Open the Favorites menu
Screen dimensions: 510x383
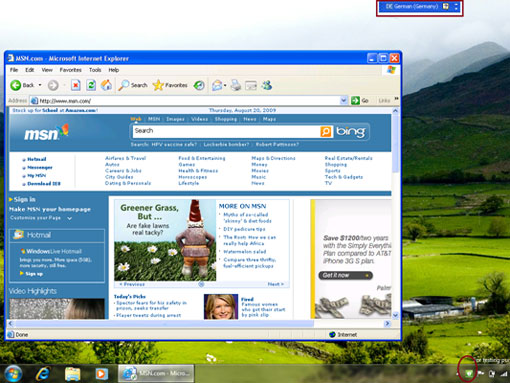[71, 70]
